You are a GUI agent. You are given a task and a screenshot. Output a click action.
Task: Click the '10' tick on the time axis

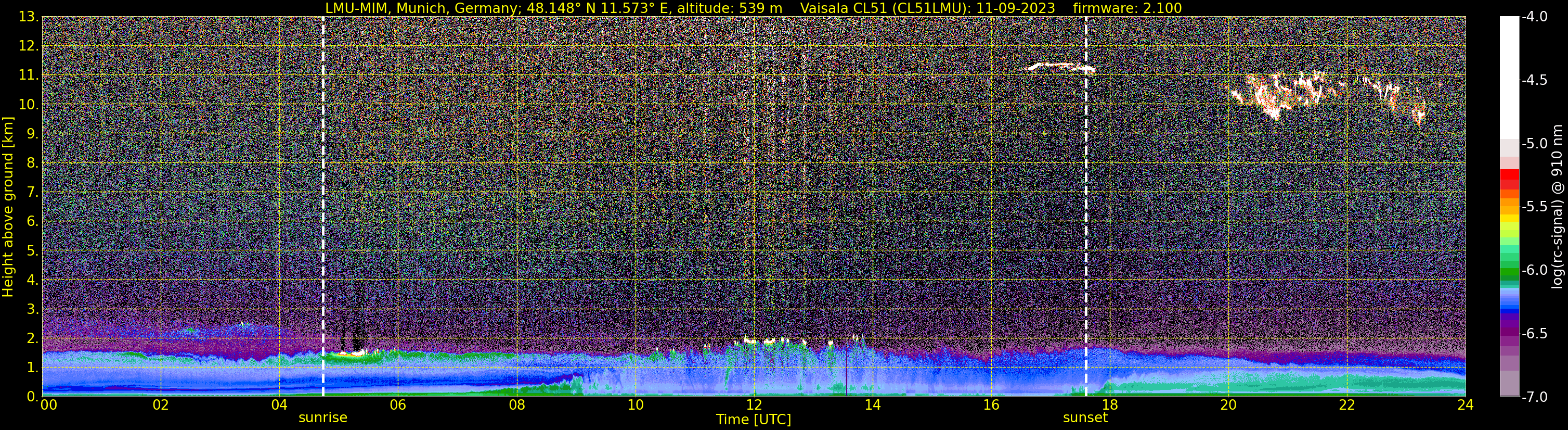click(x=635, y=405)
